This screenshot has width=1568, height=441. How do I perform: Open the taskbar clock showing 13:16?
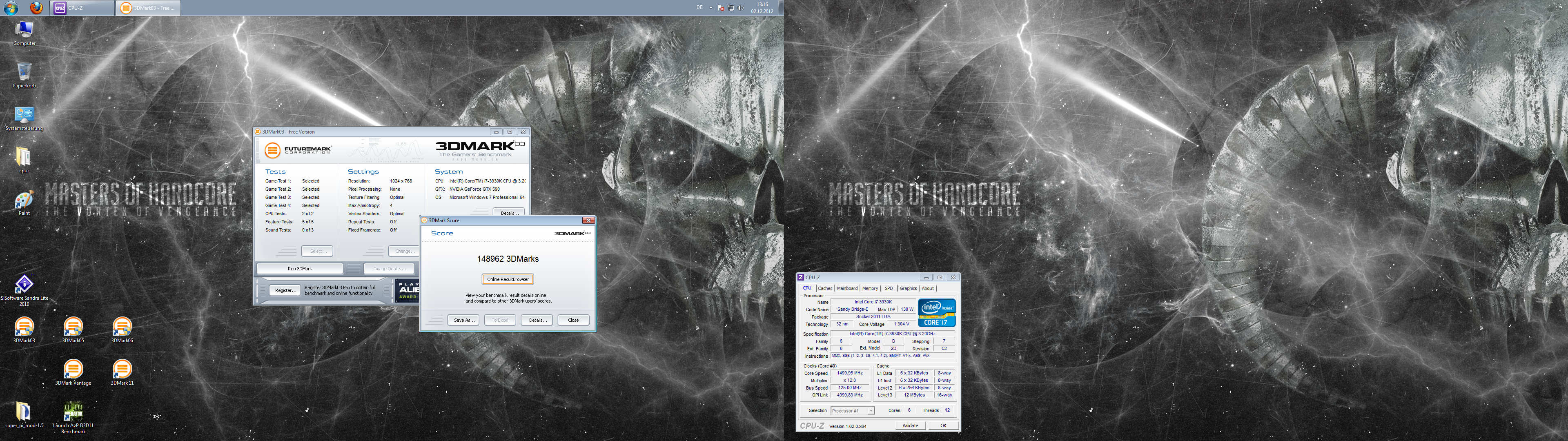point(762,8)
